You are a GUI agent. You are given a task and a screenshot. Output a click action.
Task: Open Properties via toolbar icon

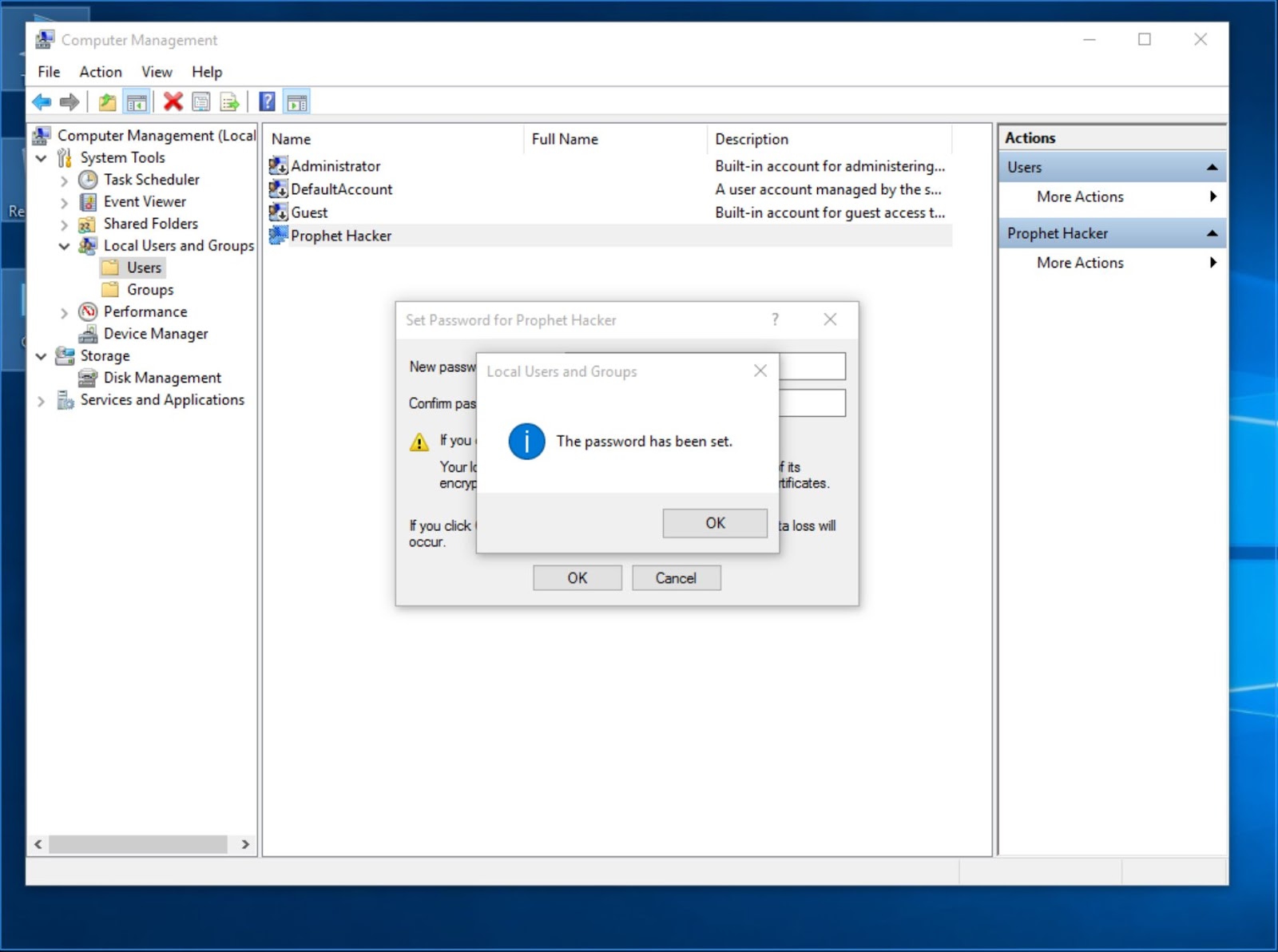[201, 101]
